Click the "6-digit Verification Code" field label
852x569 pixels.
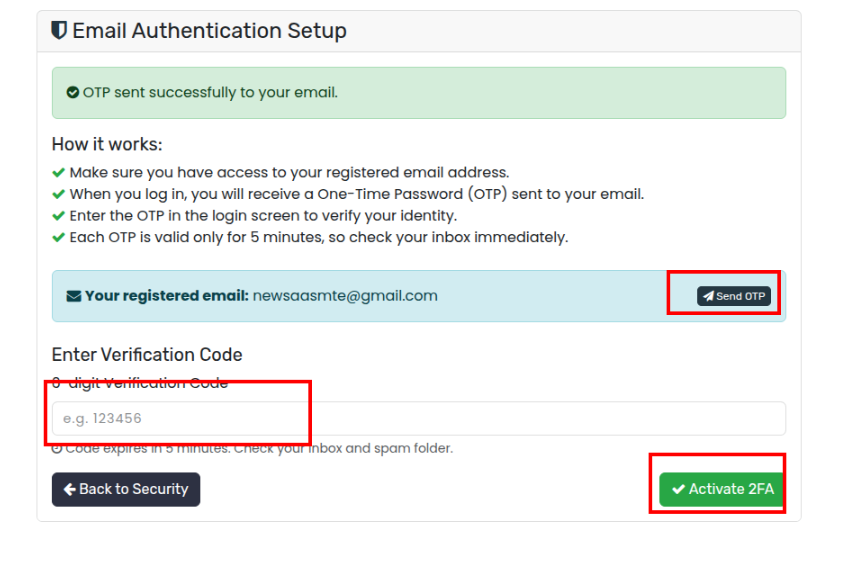click(140, 383)
